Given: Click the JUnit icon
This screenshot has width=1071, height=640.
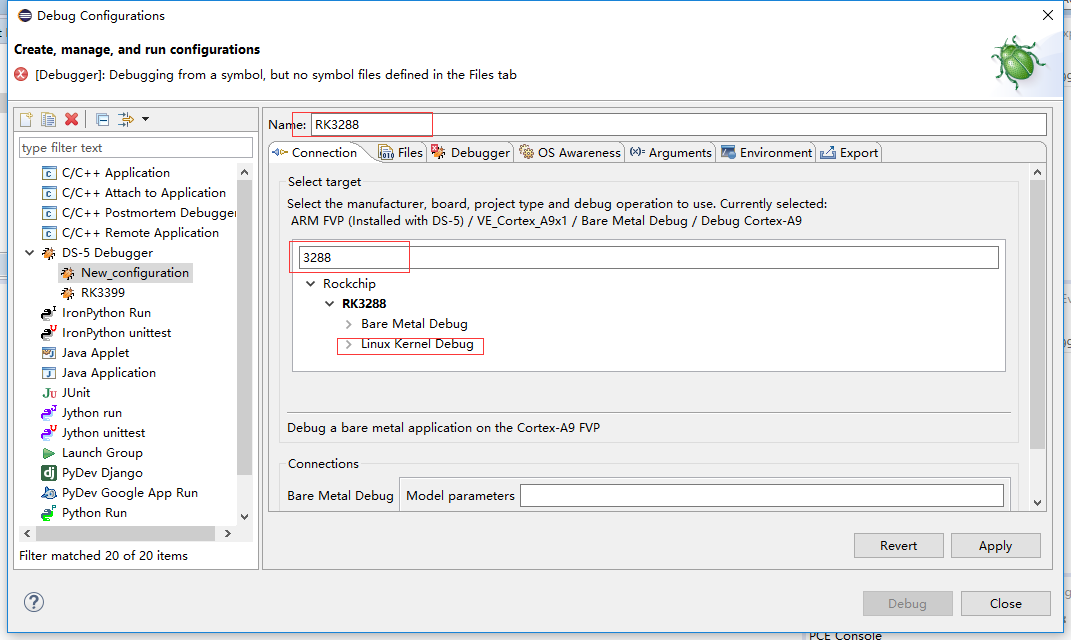Looking at the screenshot, I should tap(49, 393).
